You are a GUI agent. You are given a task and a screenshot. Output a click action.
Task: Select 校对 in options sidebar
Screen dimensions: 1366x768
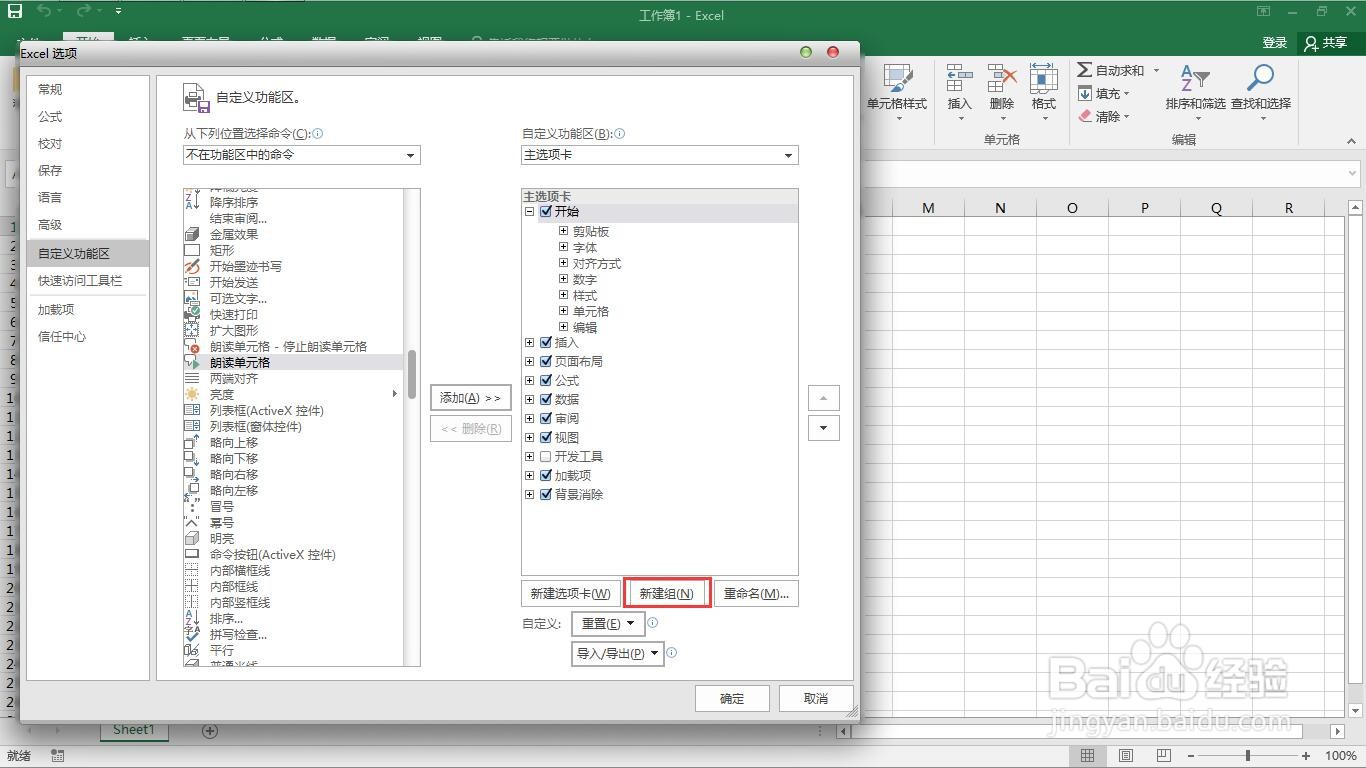pyautogui.click(x=87, y=143)
